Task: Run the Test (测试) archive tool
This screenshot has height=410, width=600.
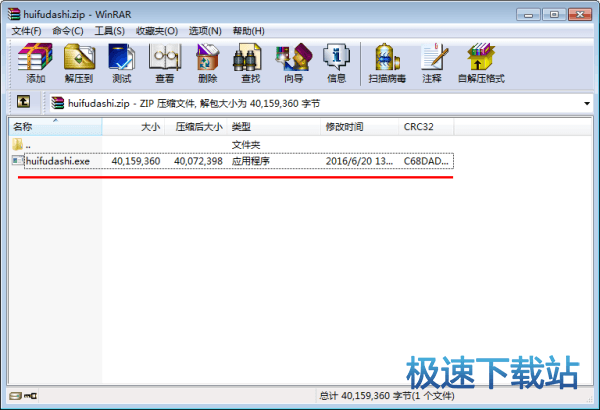Action: click(121, 57)
